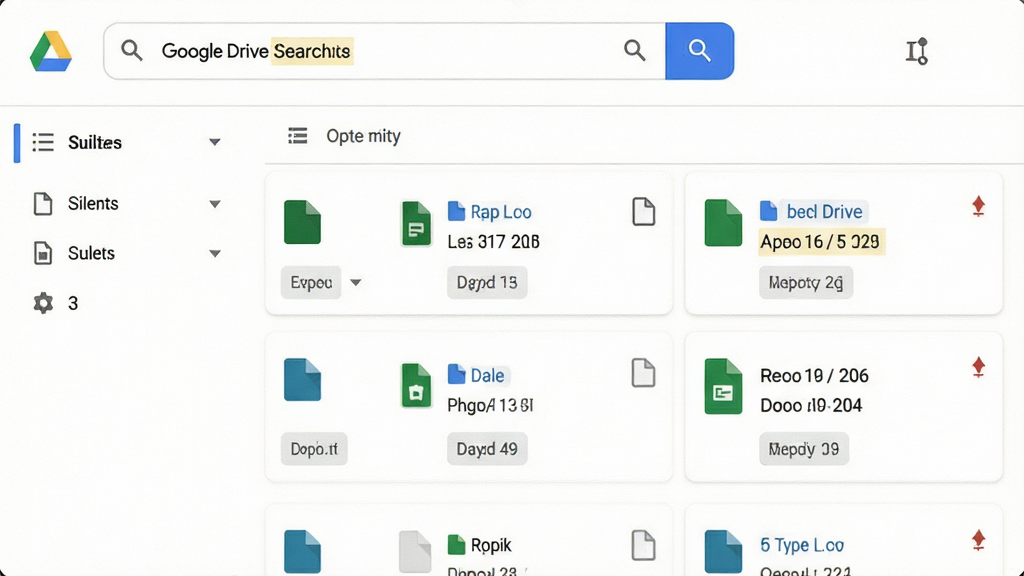Open the dropdown arrow next to Evpeu
1024x576 pixels.
(x=355, y=283)
